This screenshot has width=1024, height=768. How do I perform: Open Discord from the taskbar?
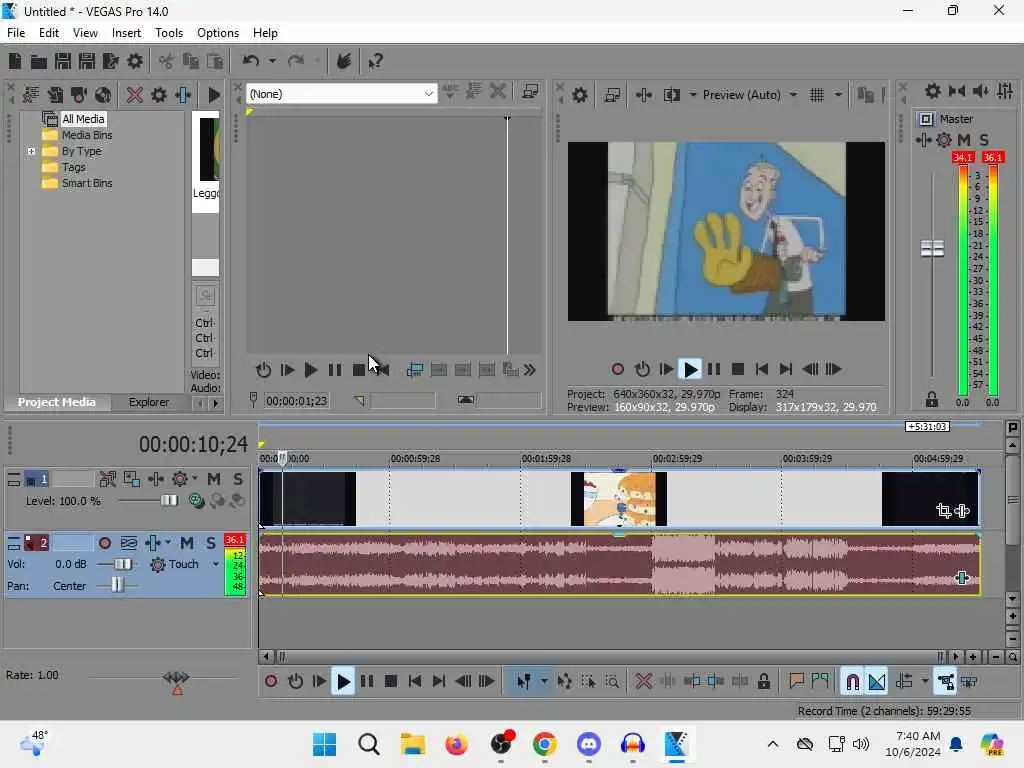pos(588,744)
